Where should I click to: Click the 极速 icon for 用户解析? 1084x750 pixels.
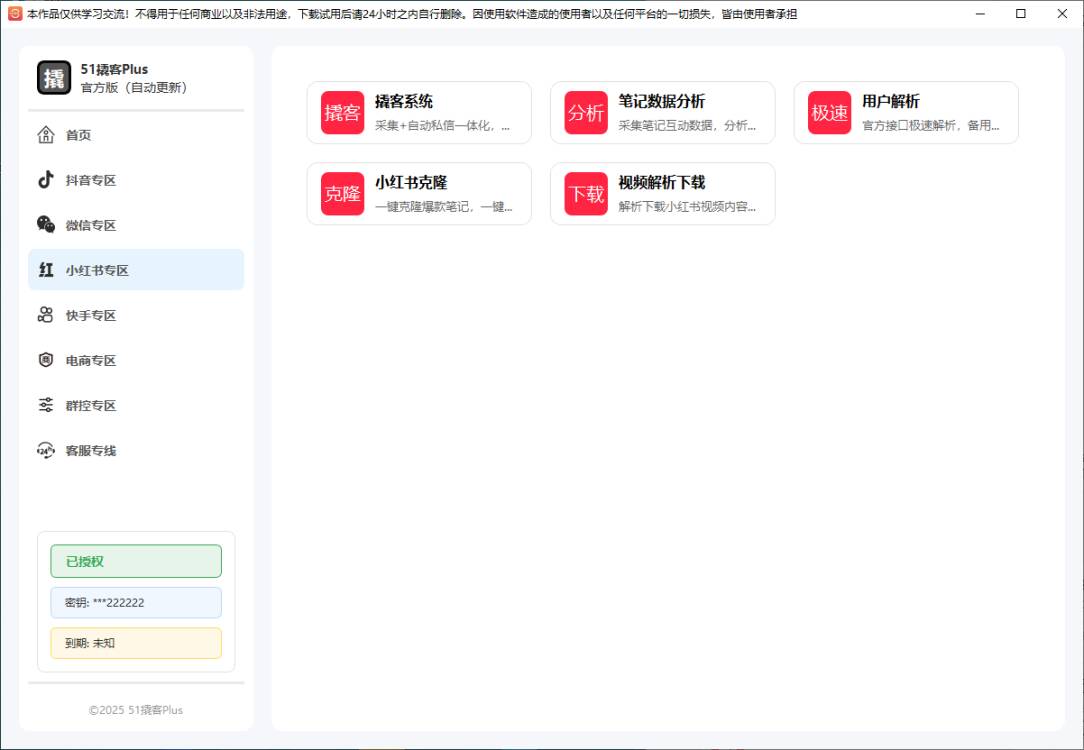point(829,112)
